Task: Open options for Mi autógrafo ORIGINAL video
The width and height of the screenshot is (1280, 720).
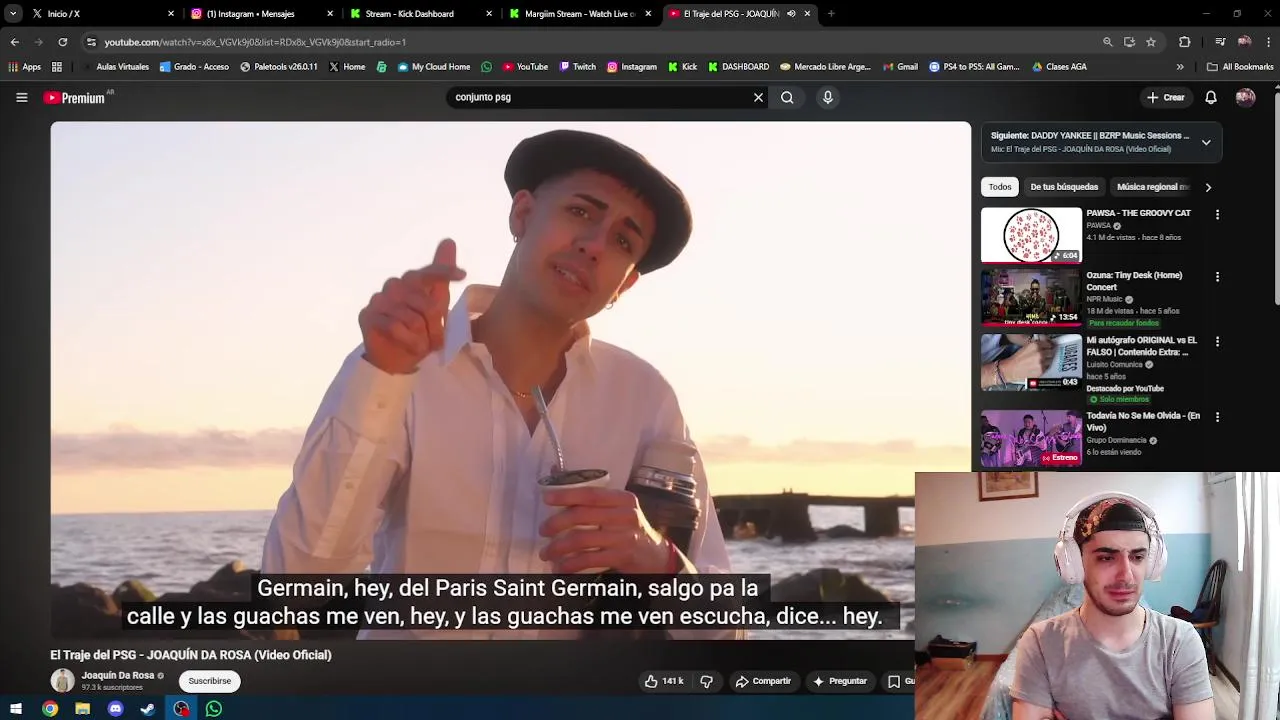Action: [x=1217, y=342]
